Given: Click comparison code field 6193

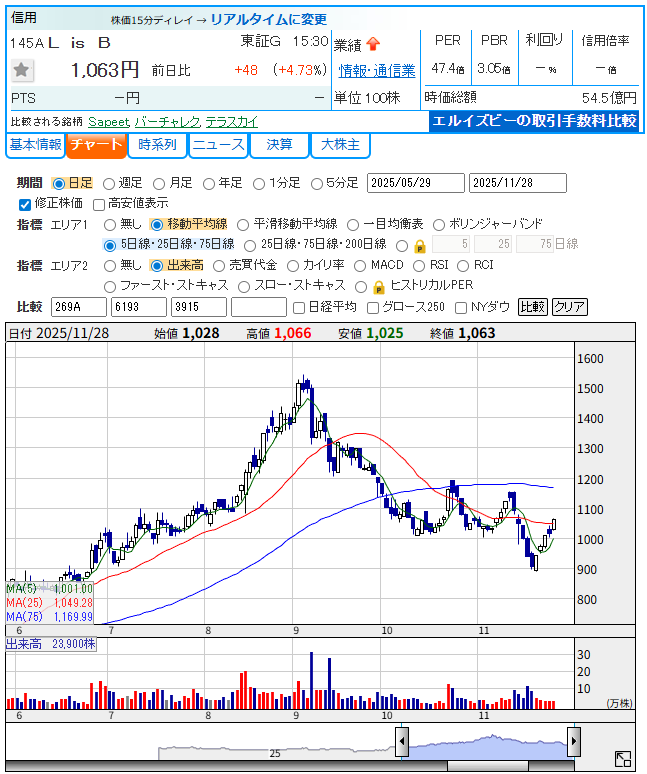Looking at the screenshot, I should pyautogui.click(x=139, y=307).
